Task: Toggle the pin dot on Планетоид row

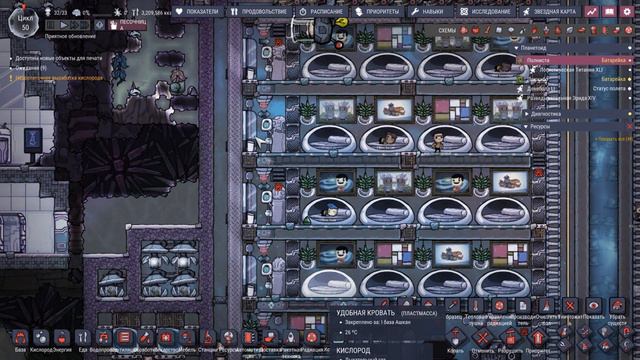Action: point(630,48)
